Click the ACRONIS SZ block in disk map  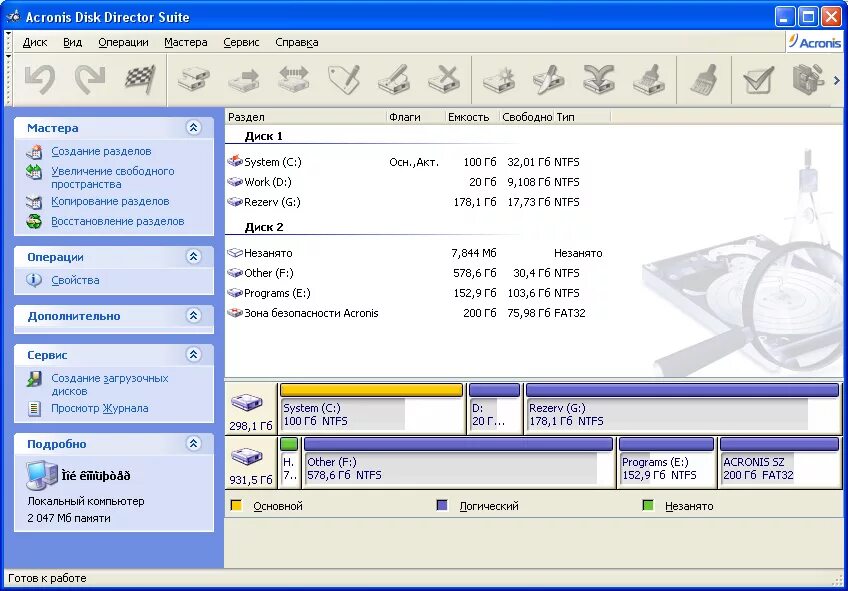[779, 462]
